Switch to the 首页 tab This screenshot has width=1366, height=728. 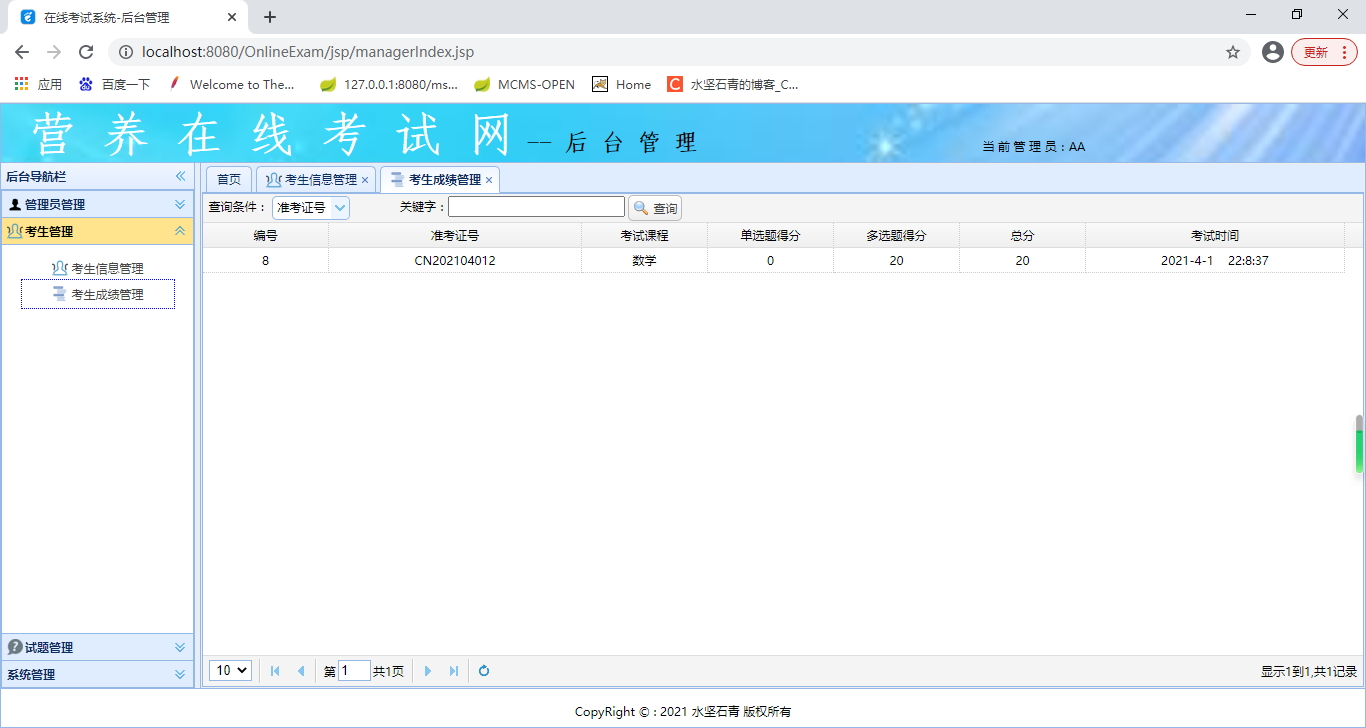coord(228,178)
